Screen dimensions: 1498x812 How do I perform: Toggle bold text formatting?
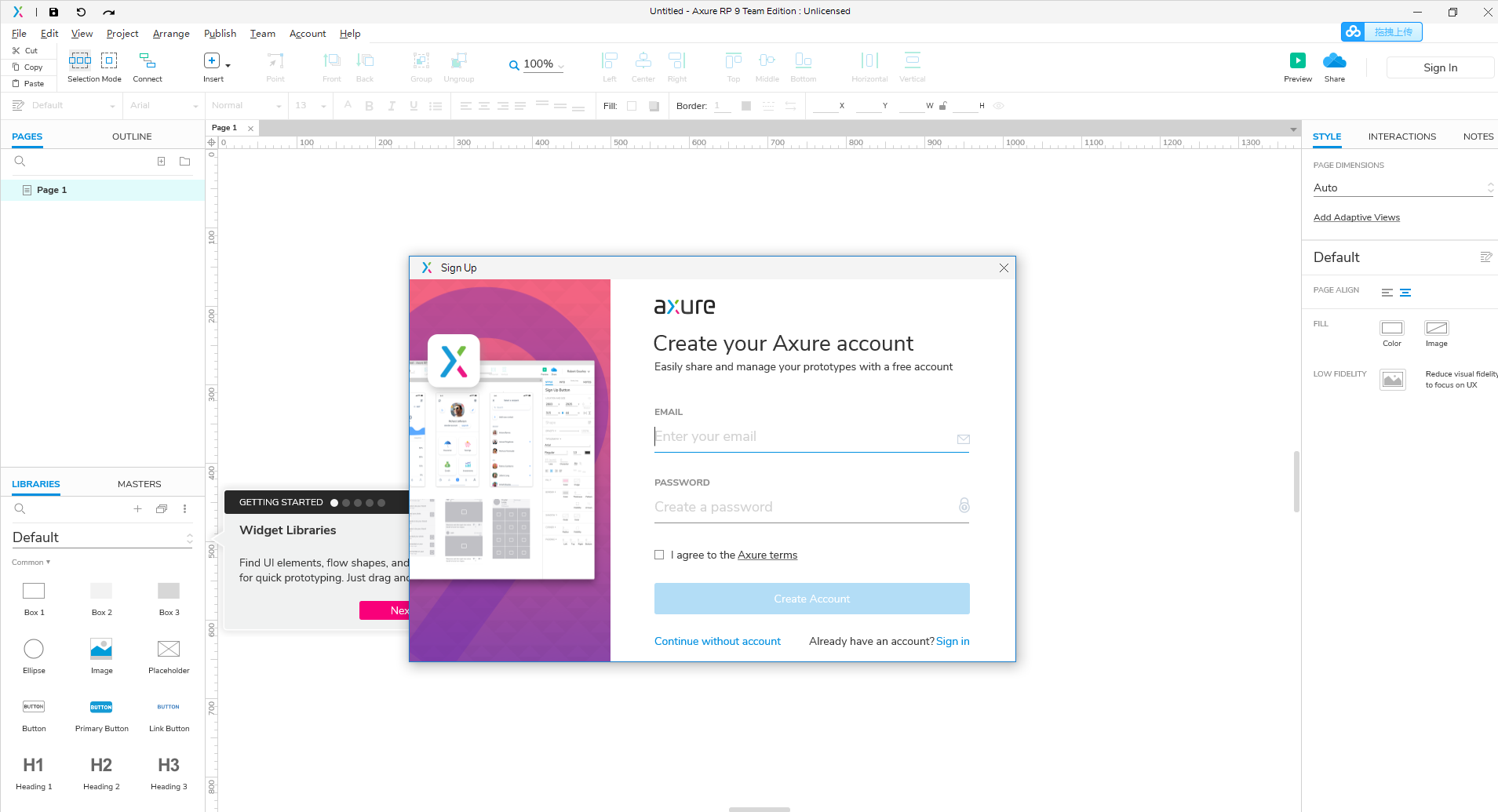[369, 105]
